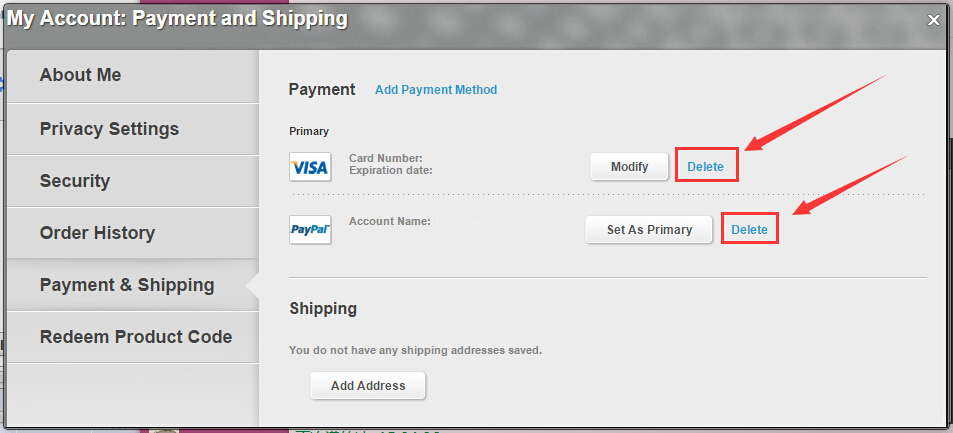The height and width of the screenshot is (433, 953).
Task: Select the Payment & Shipping tab
Action: [x=127, y=285]
